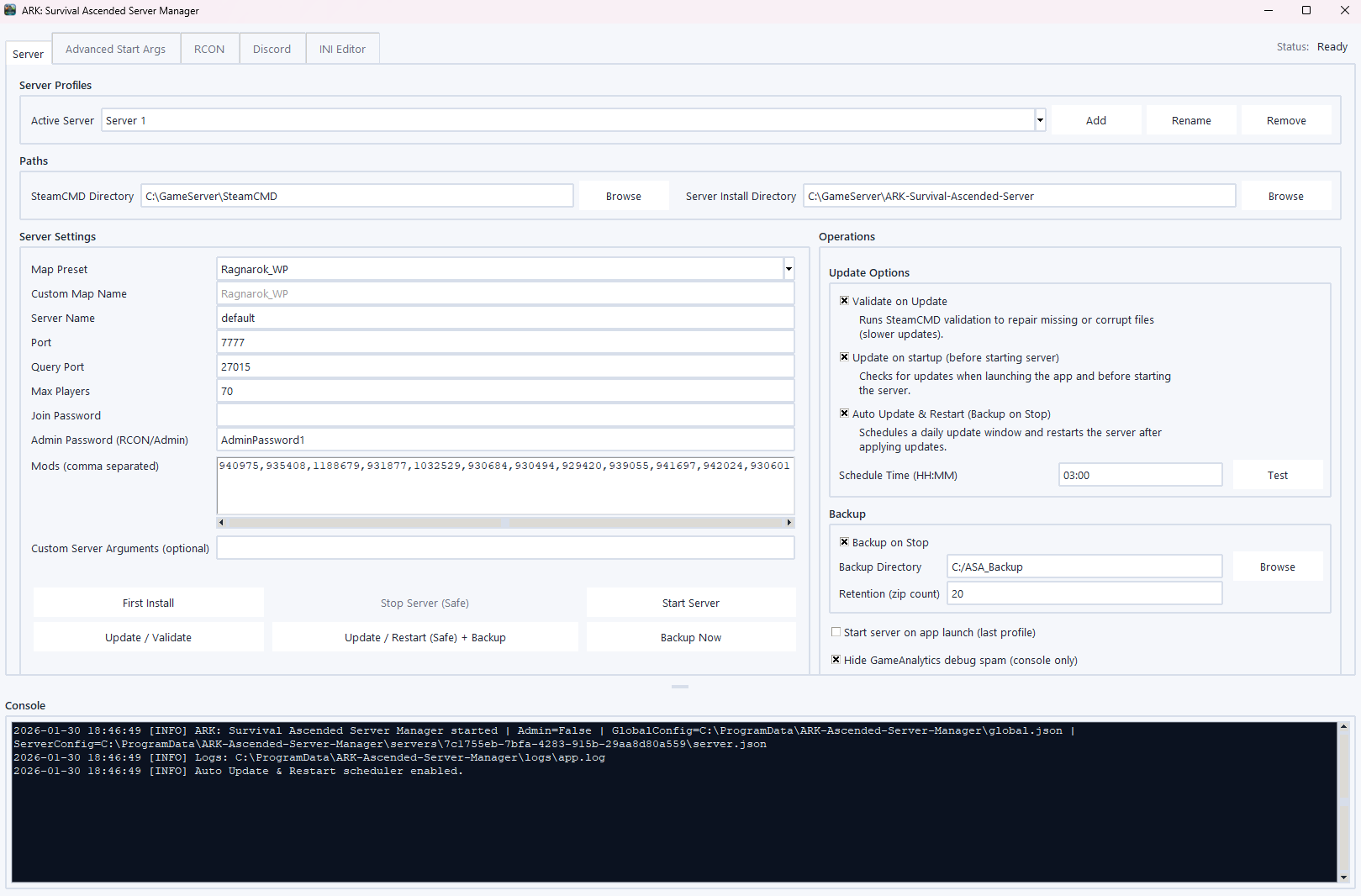Close the Server Manager window
This screenshot has width=1361, height=896.
point(1344,11)
